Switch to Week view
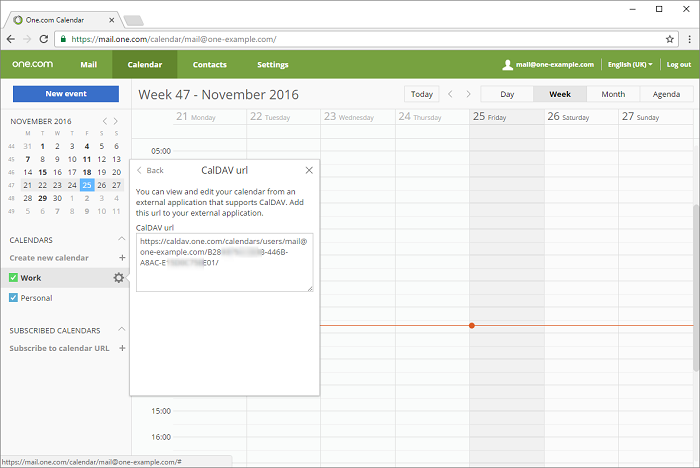 [x=560, y=94]
